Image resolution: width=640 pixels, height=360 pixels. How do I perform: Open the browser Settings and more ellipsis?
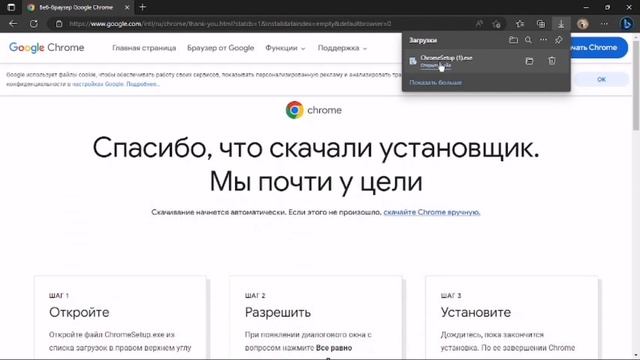pos(604,24)
